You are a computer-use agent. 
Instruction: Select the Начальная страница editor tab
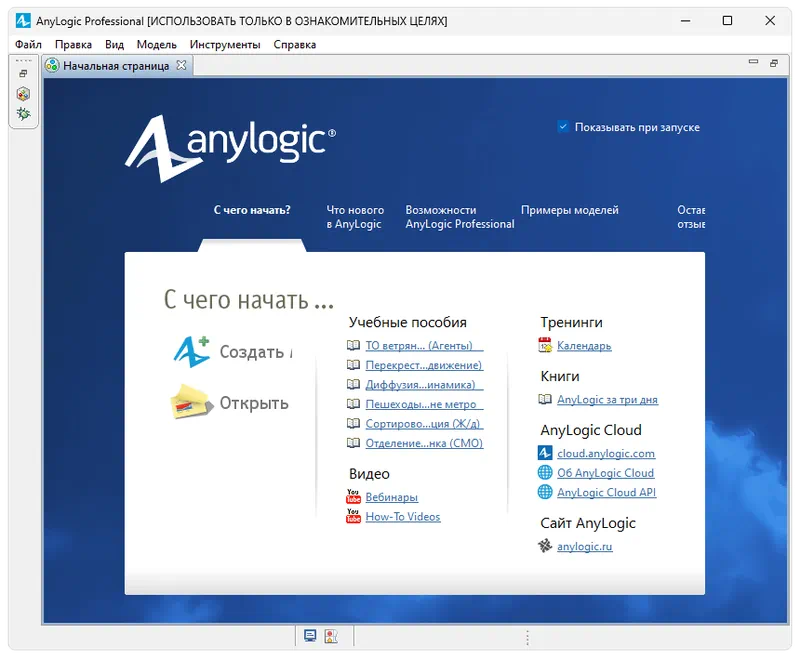pos(116,66)
